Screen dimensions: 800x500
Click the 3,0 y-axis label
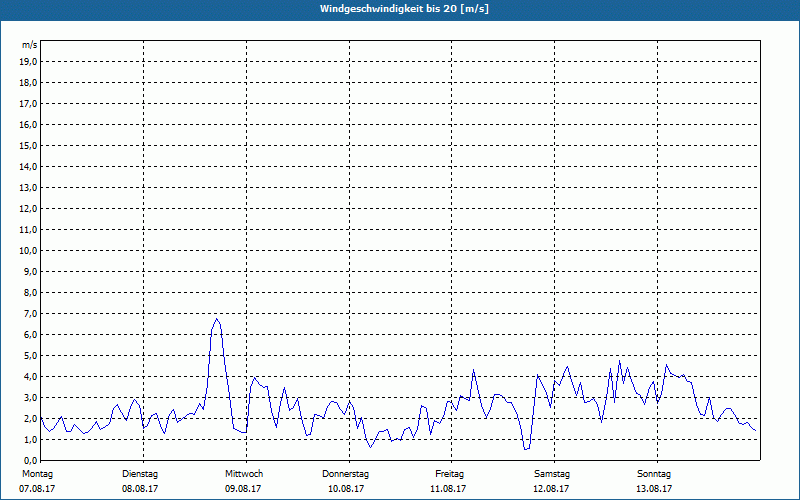(30, 397)
